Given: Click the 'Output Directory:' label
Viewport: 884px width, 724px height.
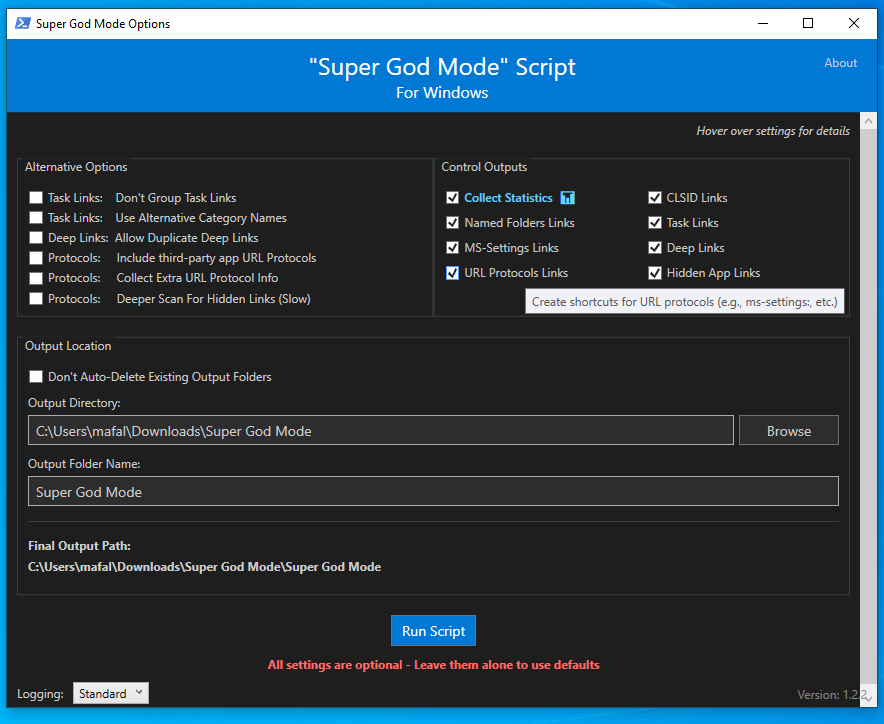Looking at the screenshot, I should click(74, 403).
